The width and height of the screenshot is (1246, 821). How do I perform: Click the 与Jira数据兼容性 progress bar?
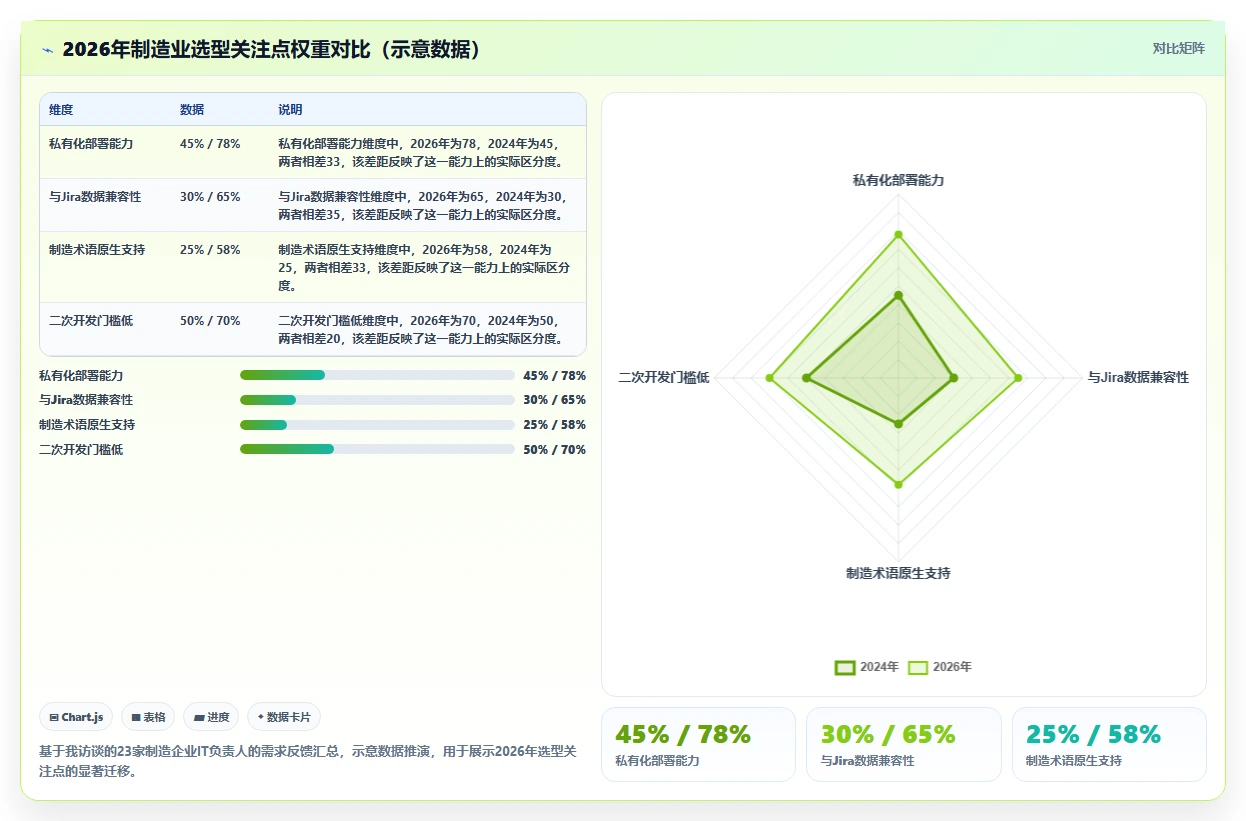(377, 400)
